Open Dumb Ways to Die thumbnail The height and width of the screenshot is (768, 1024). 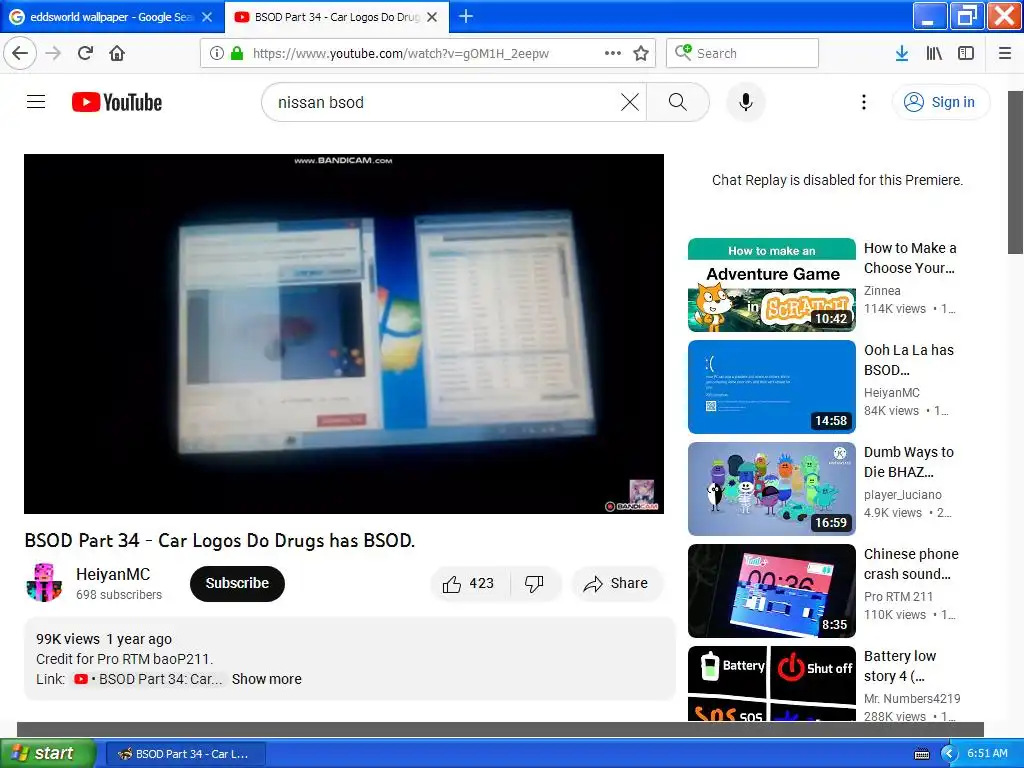pos(771,488)
